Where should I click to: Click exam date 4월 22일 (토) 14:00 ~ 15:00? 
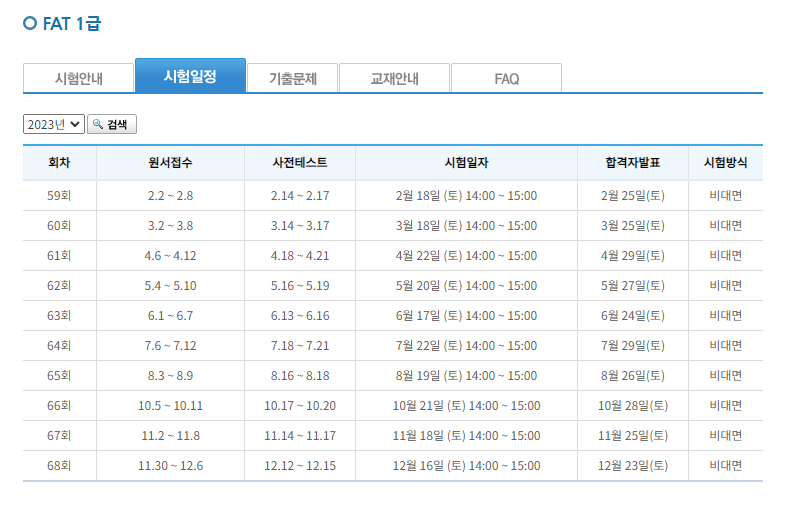466,255
